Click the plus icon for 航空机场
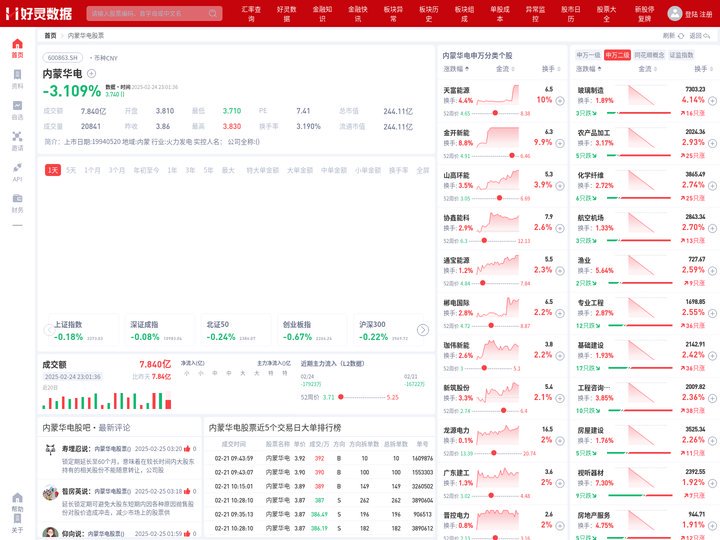Image resolution: width=720 pixels, height=540 pixels. tap(712, 228)
